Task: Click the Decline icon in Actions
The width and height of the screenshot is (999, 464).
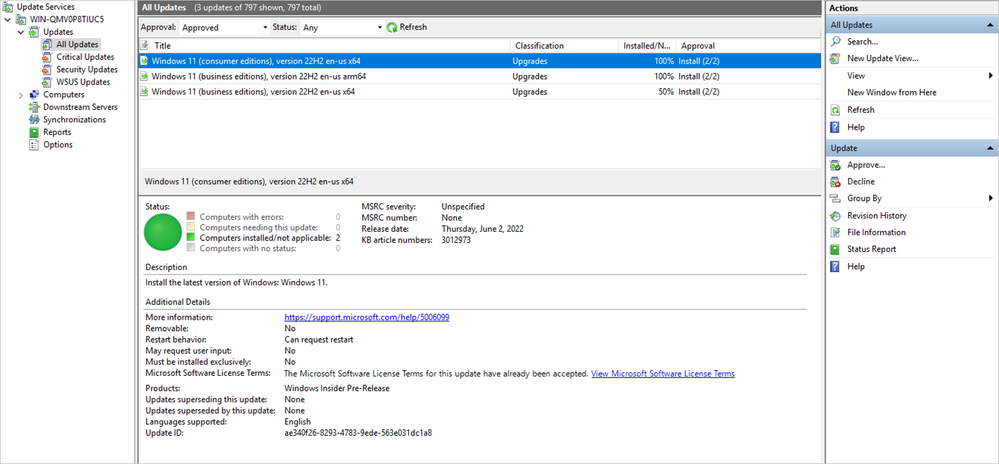Action: tap(835, 182)
